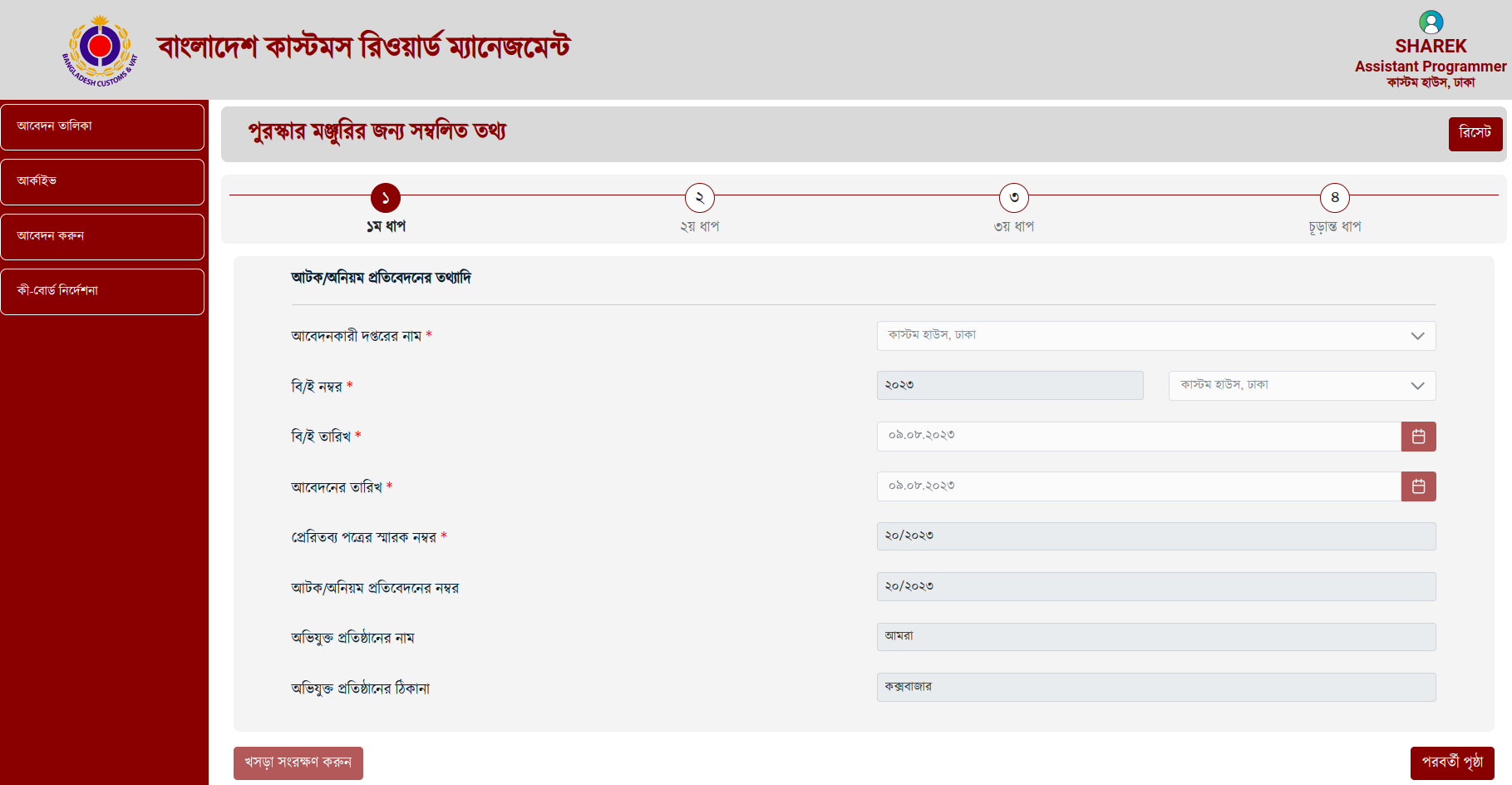Screen dimensions: 1512x785
Task: Click খসড়া সংরক্ষণ করুন button
Action: pos(298,763)
